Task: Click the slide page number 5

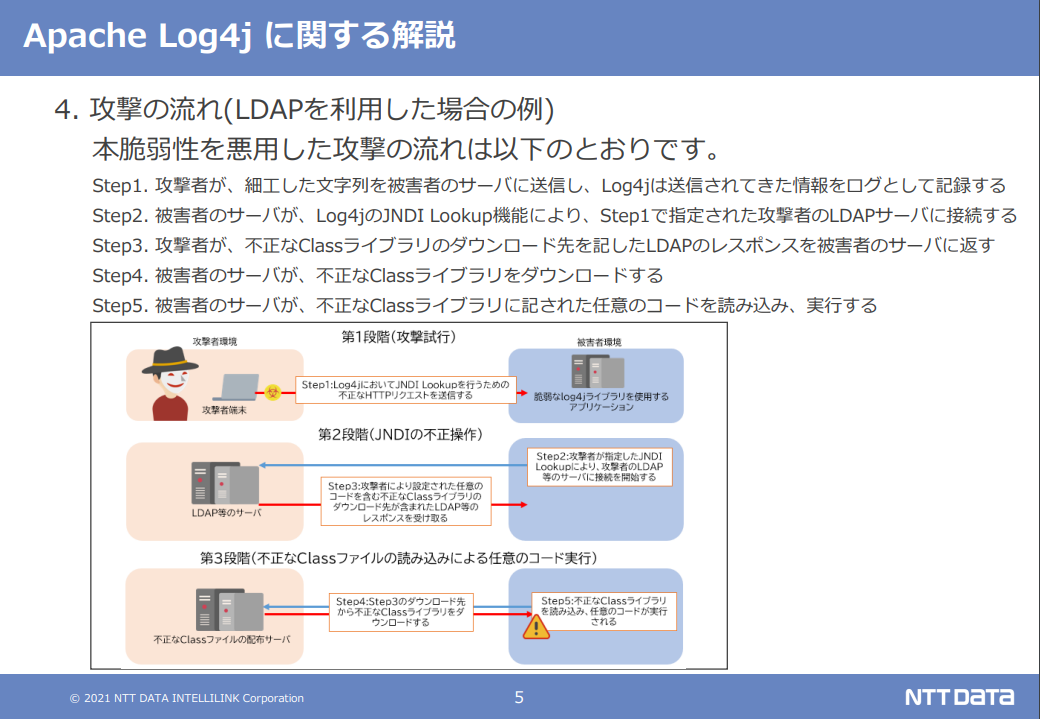Action: [519, 697]
